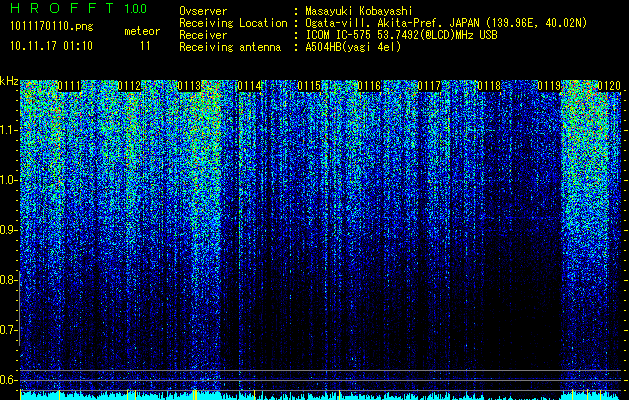Click the 0.9 kHz axis label
The height and width of the screenshot is (400, 629).
coord(9,230)
